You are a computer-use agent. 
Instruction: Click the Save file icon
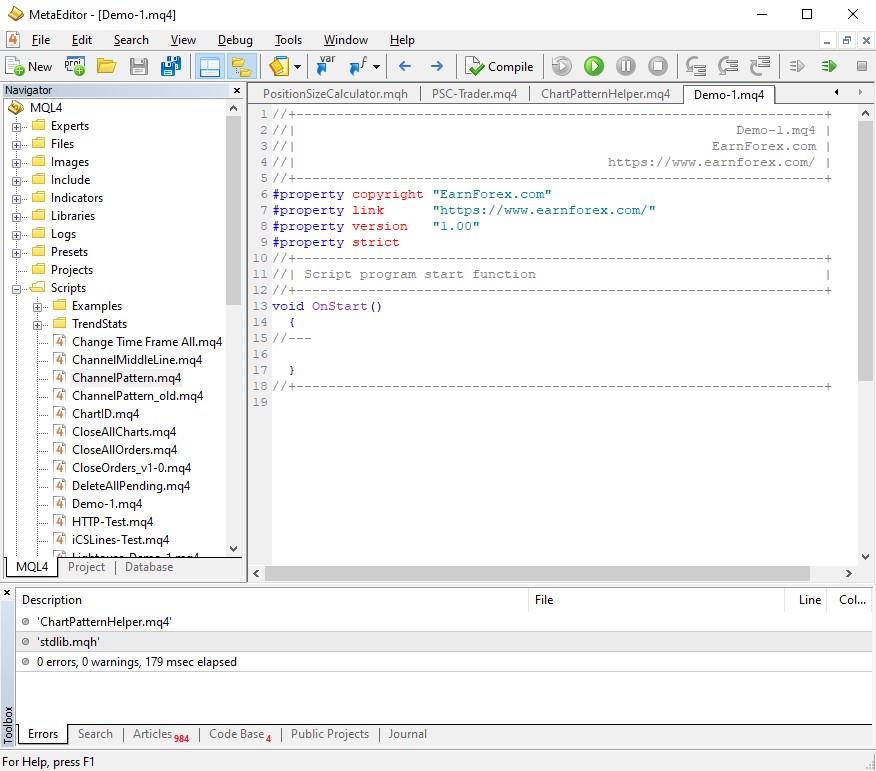coord(139,67)
